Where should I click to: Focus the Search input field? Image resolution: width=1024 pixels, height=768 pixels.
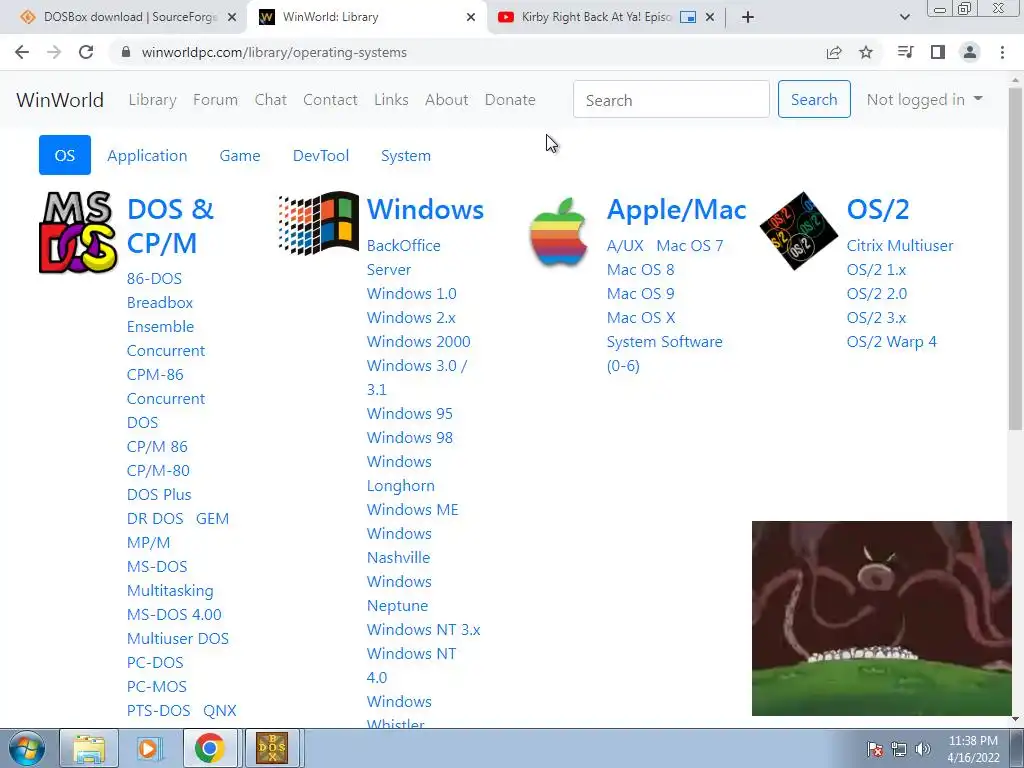(671, 99)
